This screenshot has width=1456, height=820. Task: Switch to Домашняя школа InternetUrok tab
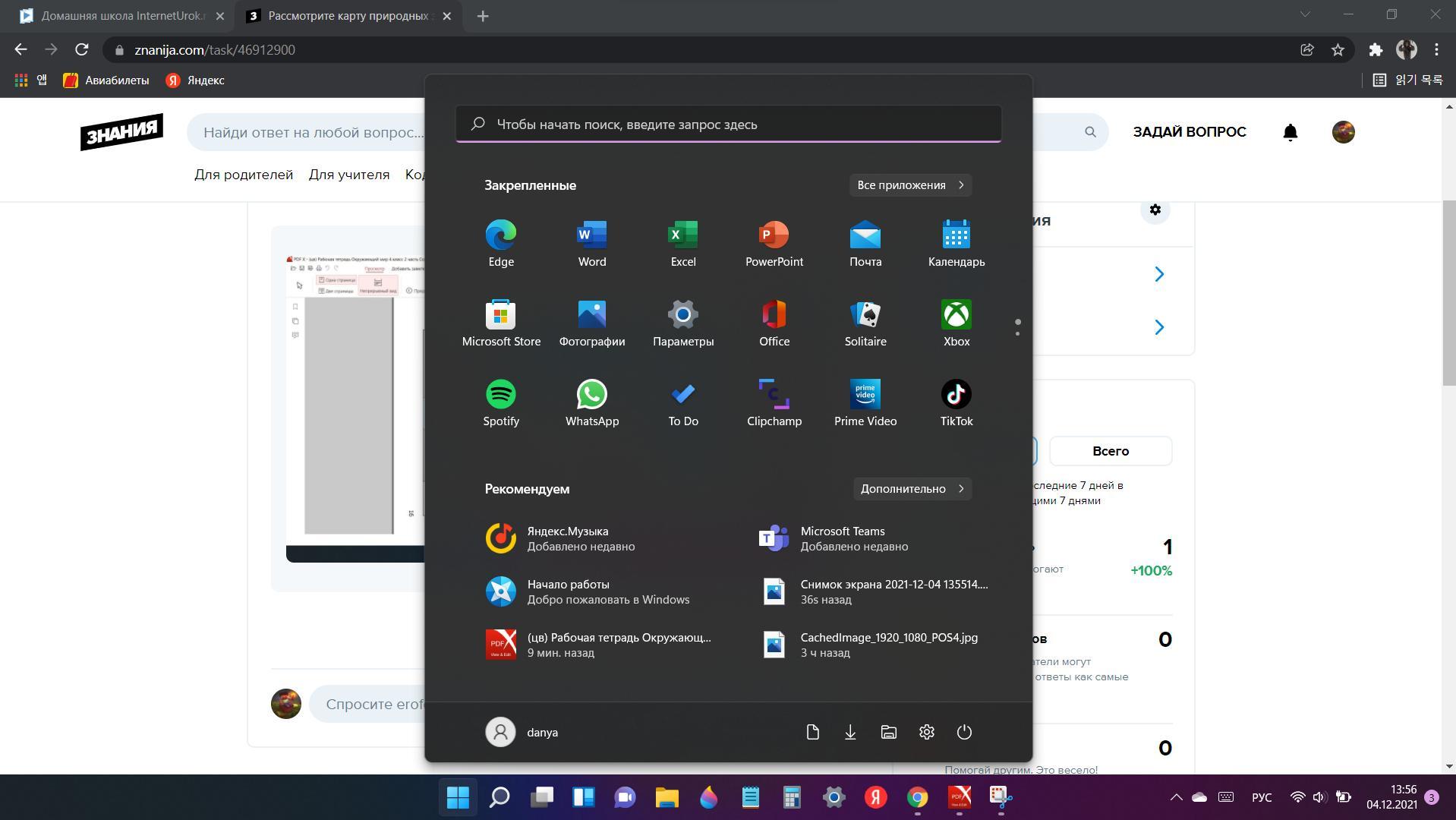(x=123, y=16)
